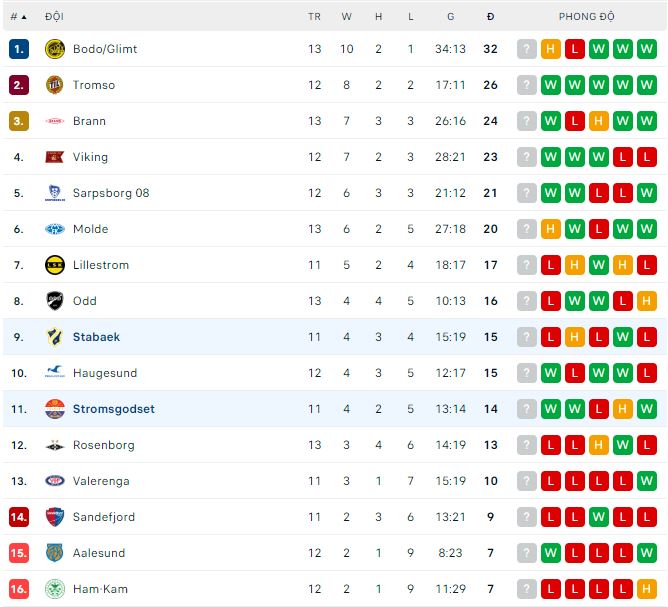
Task: Sort table by rank number column
Action: pyautogui.click(x=18, y=17)
